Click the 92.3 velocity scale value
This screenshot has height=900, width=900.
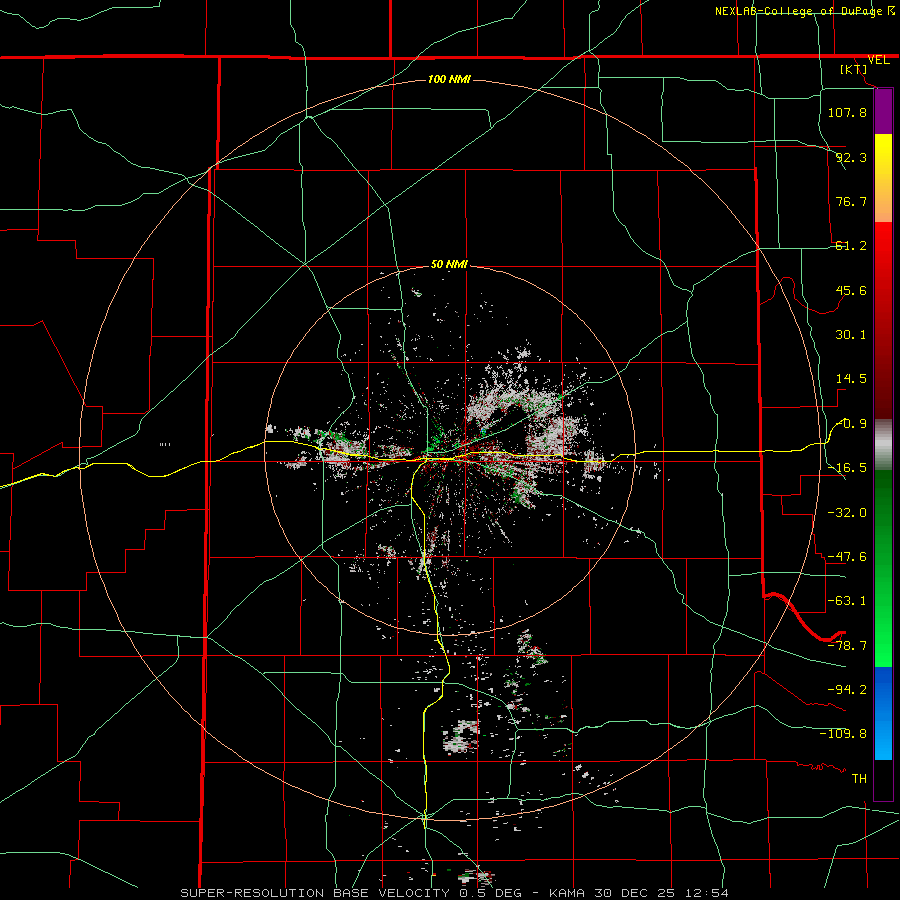coord(851,157)
